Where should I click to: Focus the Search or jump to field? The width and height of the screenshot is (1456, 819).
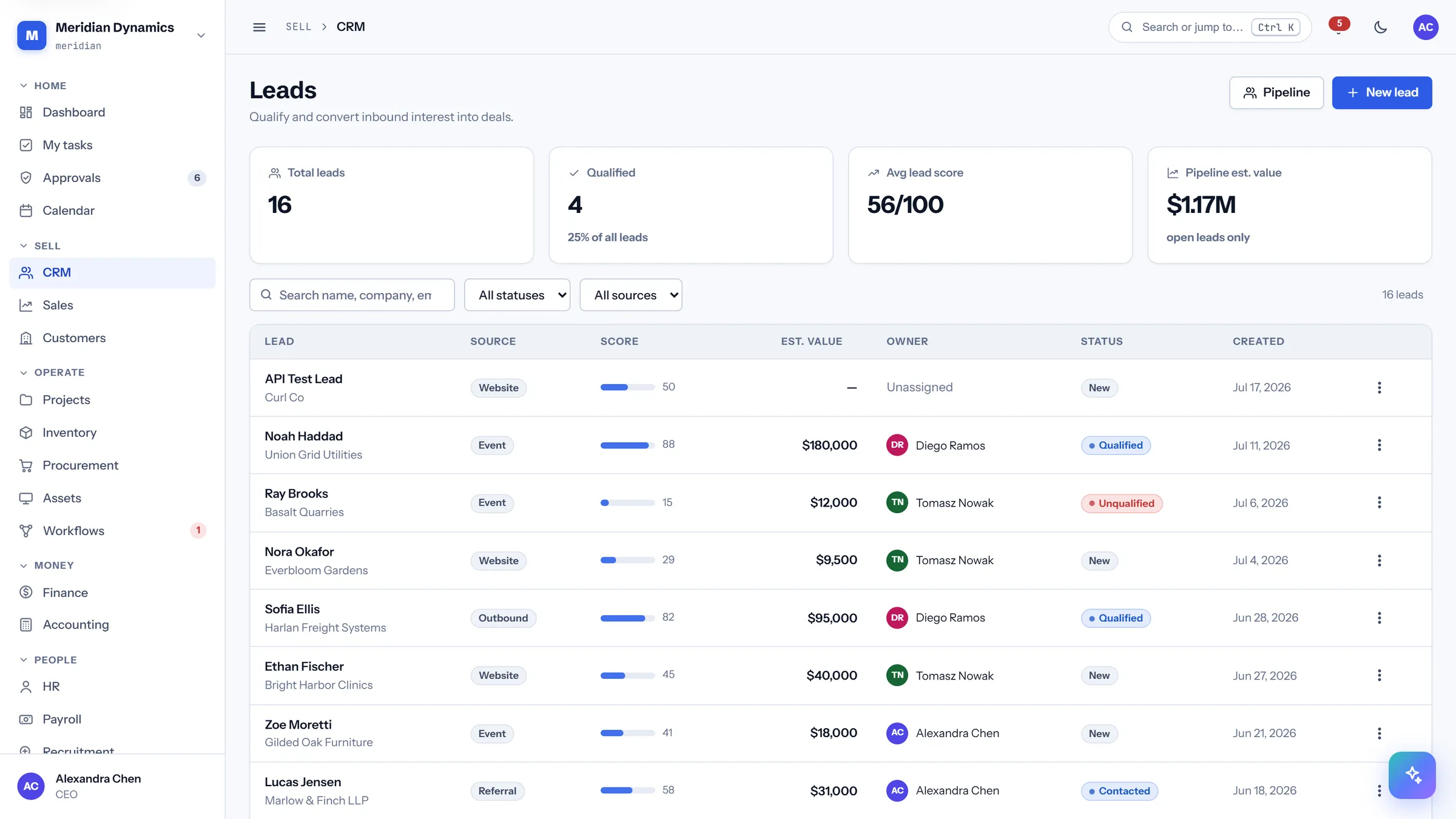click(x=1210, y=27)
